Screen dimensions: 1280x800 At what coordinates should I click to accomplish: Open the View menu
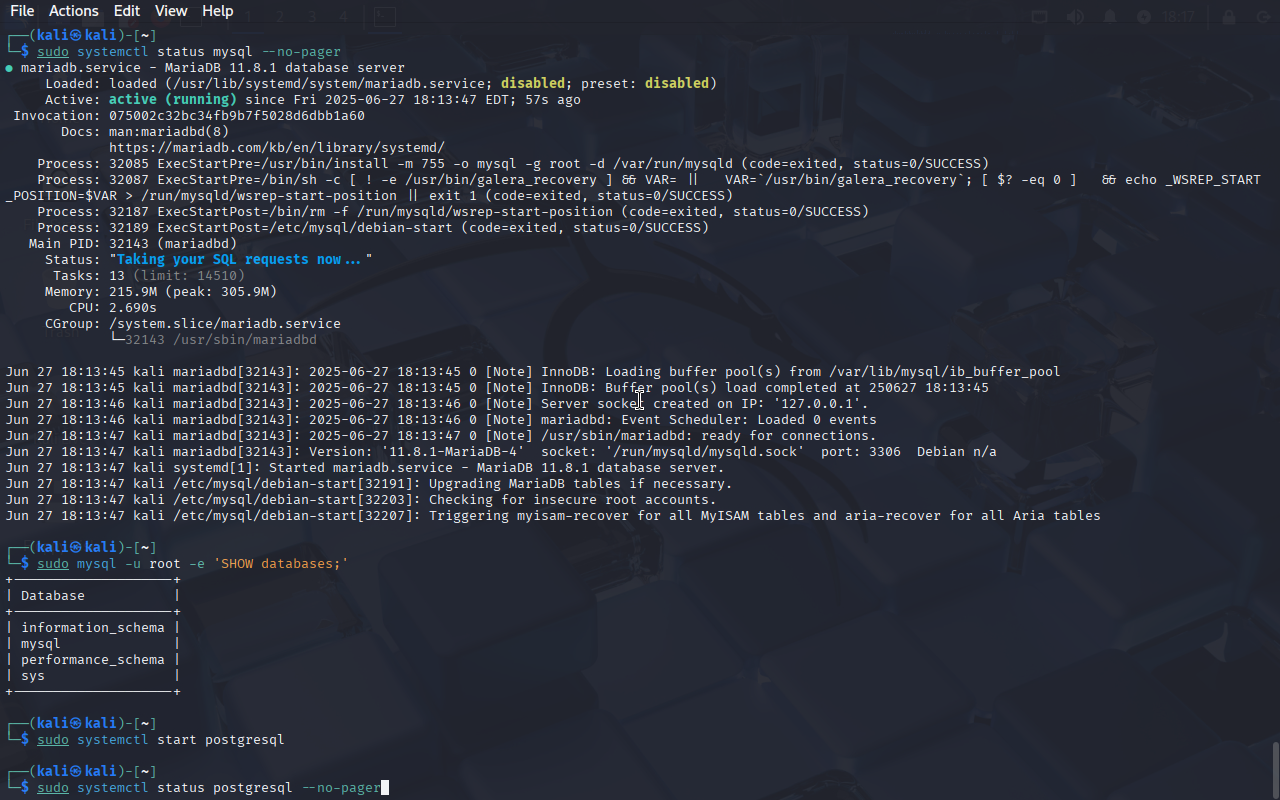click(x=171, y=11)
